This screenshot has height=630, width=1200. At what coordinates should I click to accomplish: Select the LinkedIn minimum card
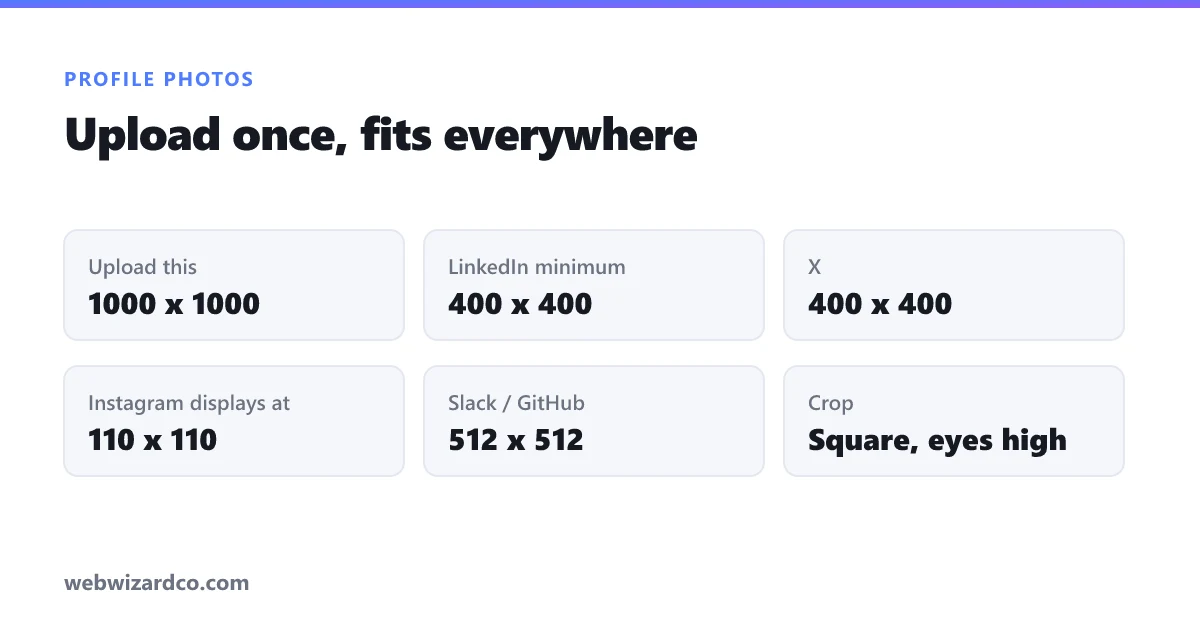pos(594,285)
